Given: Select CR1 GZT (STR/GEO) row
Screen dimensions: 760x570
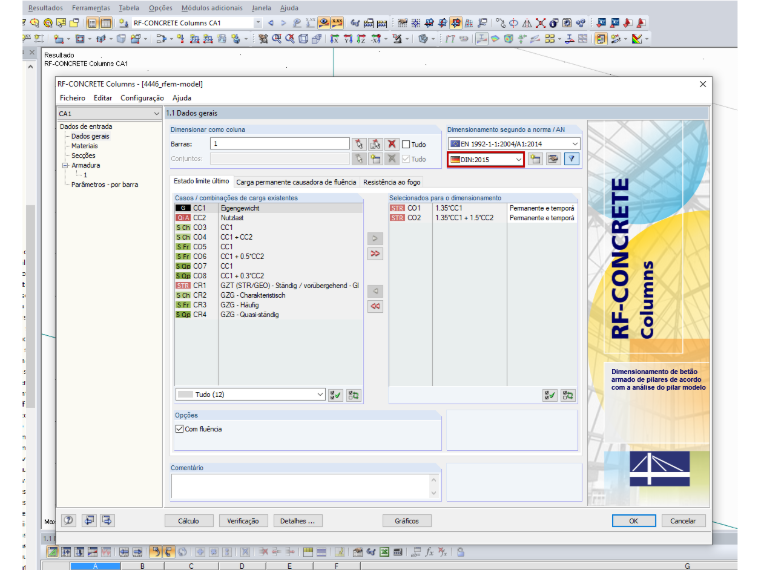Looking at the screenshot, I should [x=268, y=285].
